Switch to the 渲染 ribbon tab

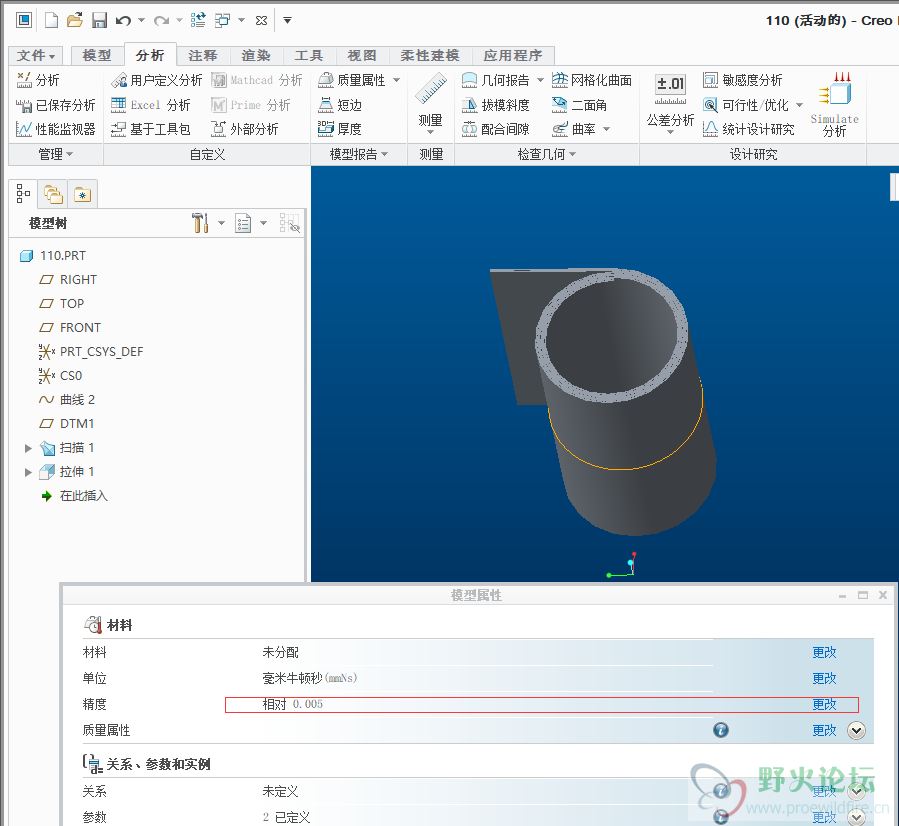[x=256, y=56]
